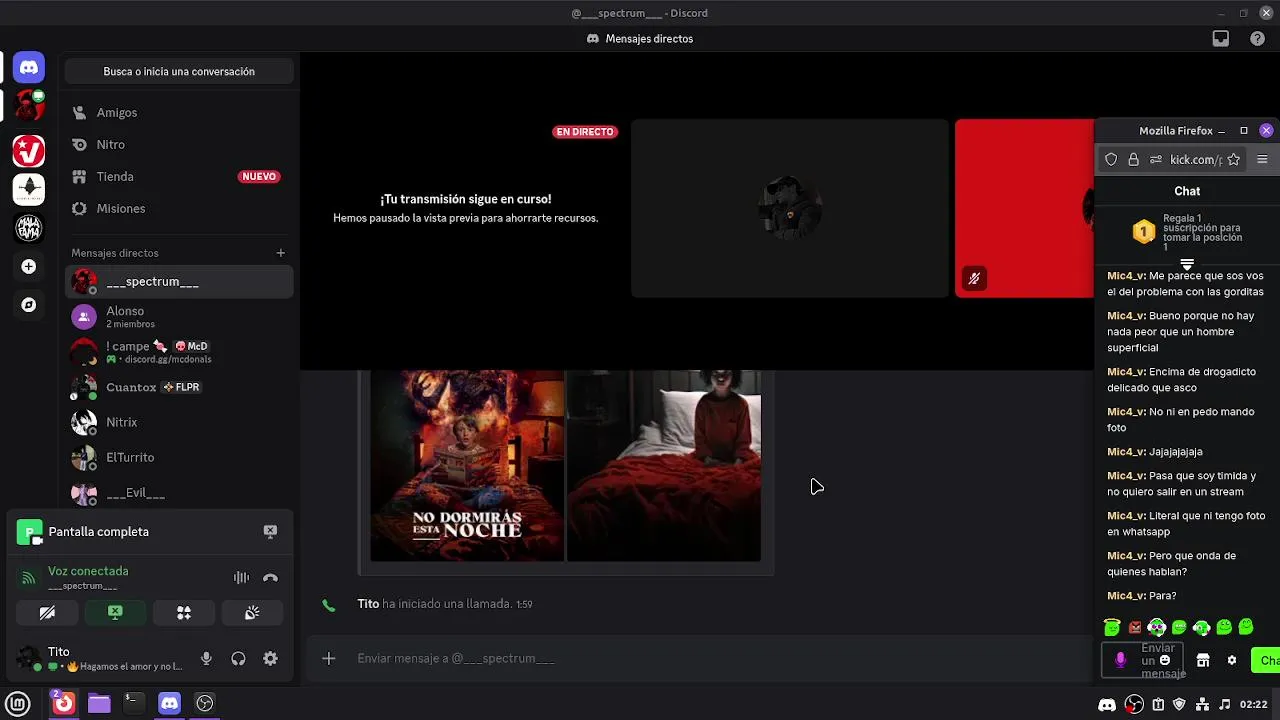This screenshot has height=720, width=1280.
Task: Bookmark page with Firefox star icon
Action: (x=1234, y=160)
